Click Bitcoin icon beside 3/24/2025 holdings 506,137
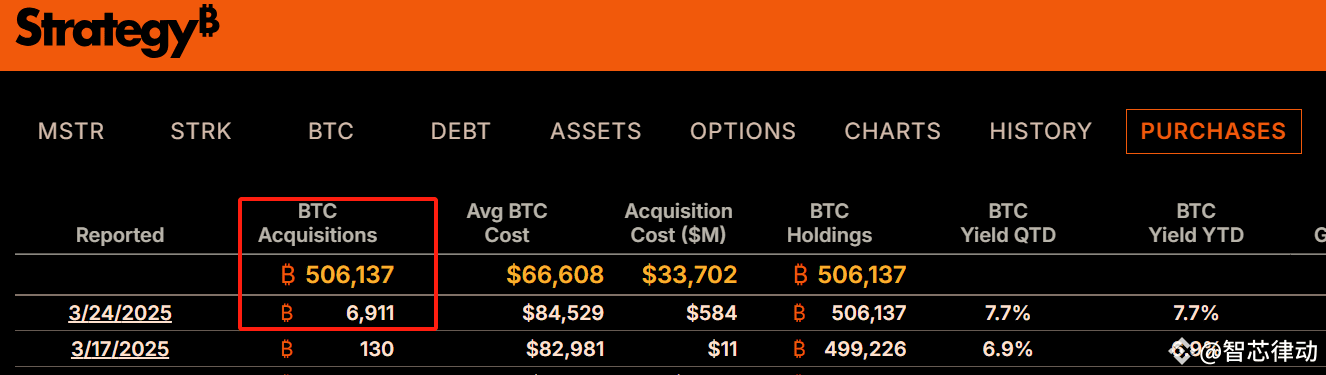Viewport: 1326px width, 375px height. click(799, 313)
